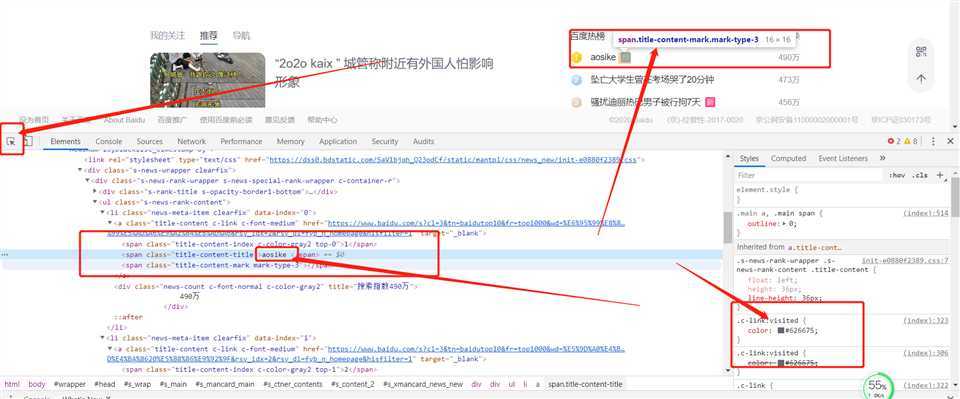The width and height of the screenshot is (960, 399).
Task: Click headline about 2o2o kaix 城管
Action: [384, 72]
